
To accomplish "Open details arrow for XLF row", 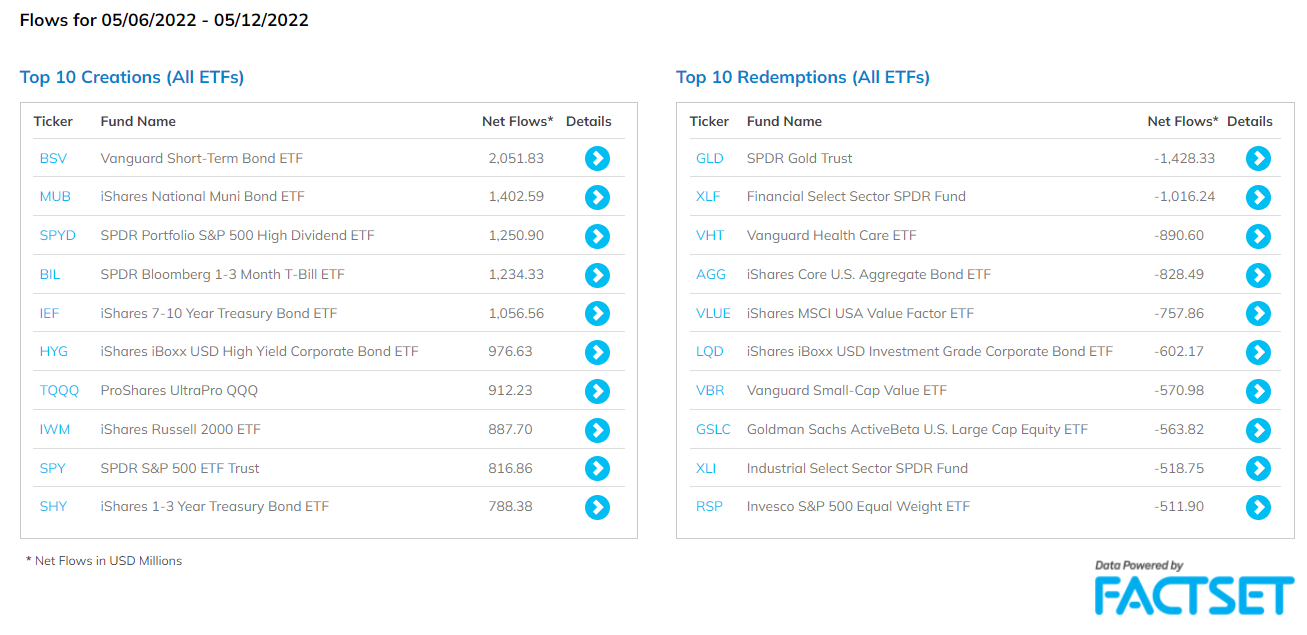I will (1258, 197).
